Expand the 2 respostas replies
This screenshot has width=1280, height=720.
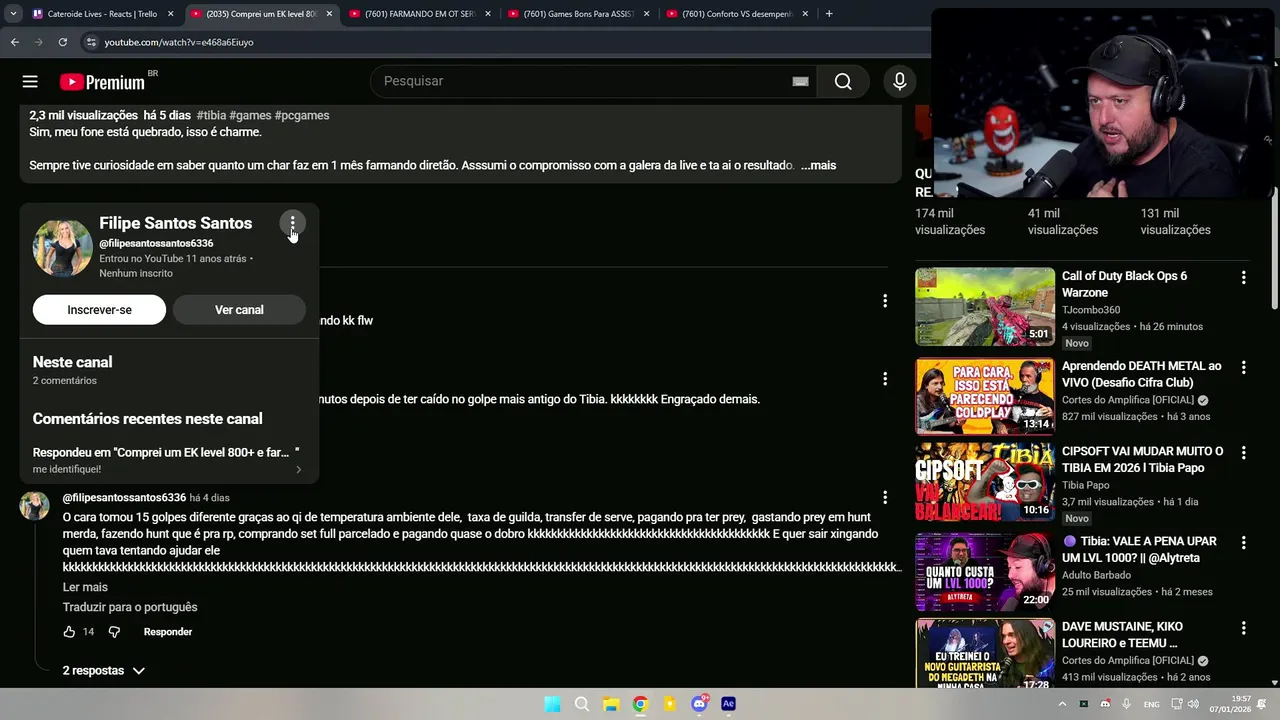click(104, 670)
